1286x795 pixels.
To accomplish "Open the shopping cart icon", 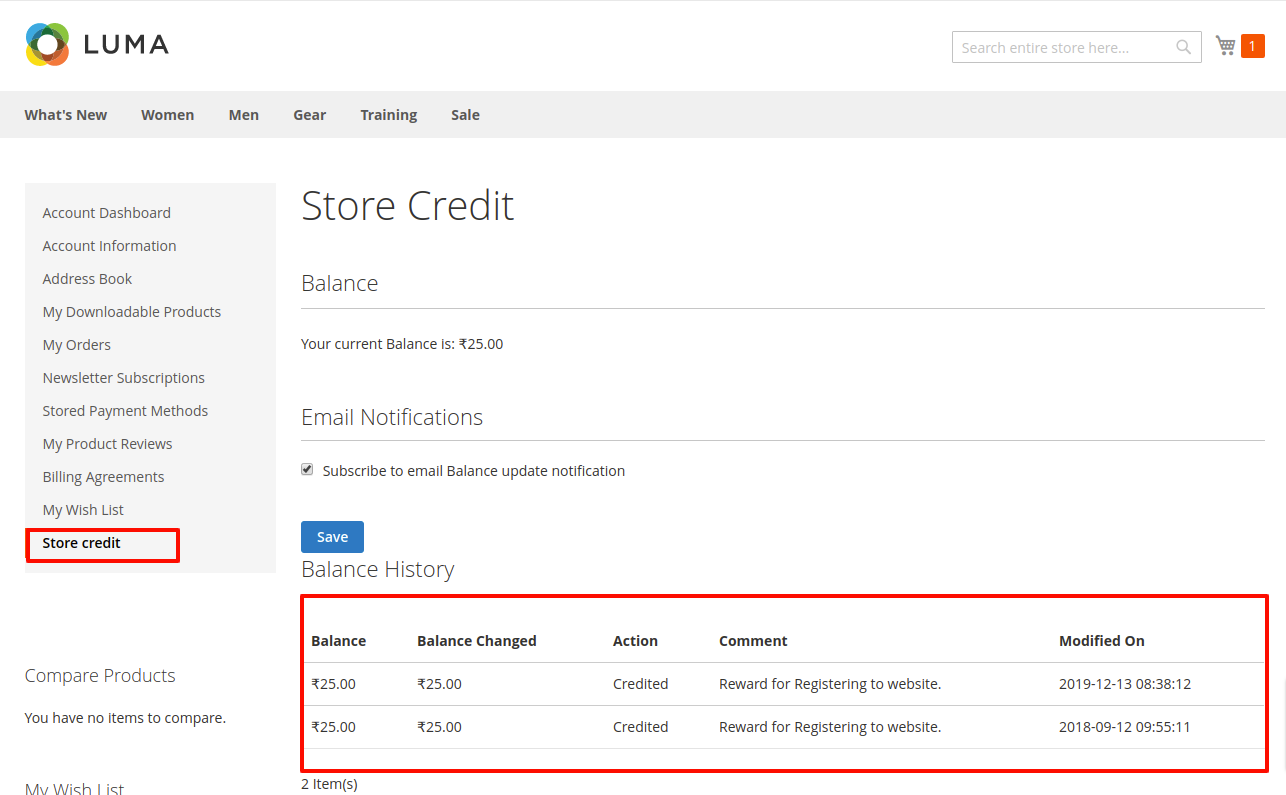I will [x=1225, y=46].
